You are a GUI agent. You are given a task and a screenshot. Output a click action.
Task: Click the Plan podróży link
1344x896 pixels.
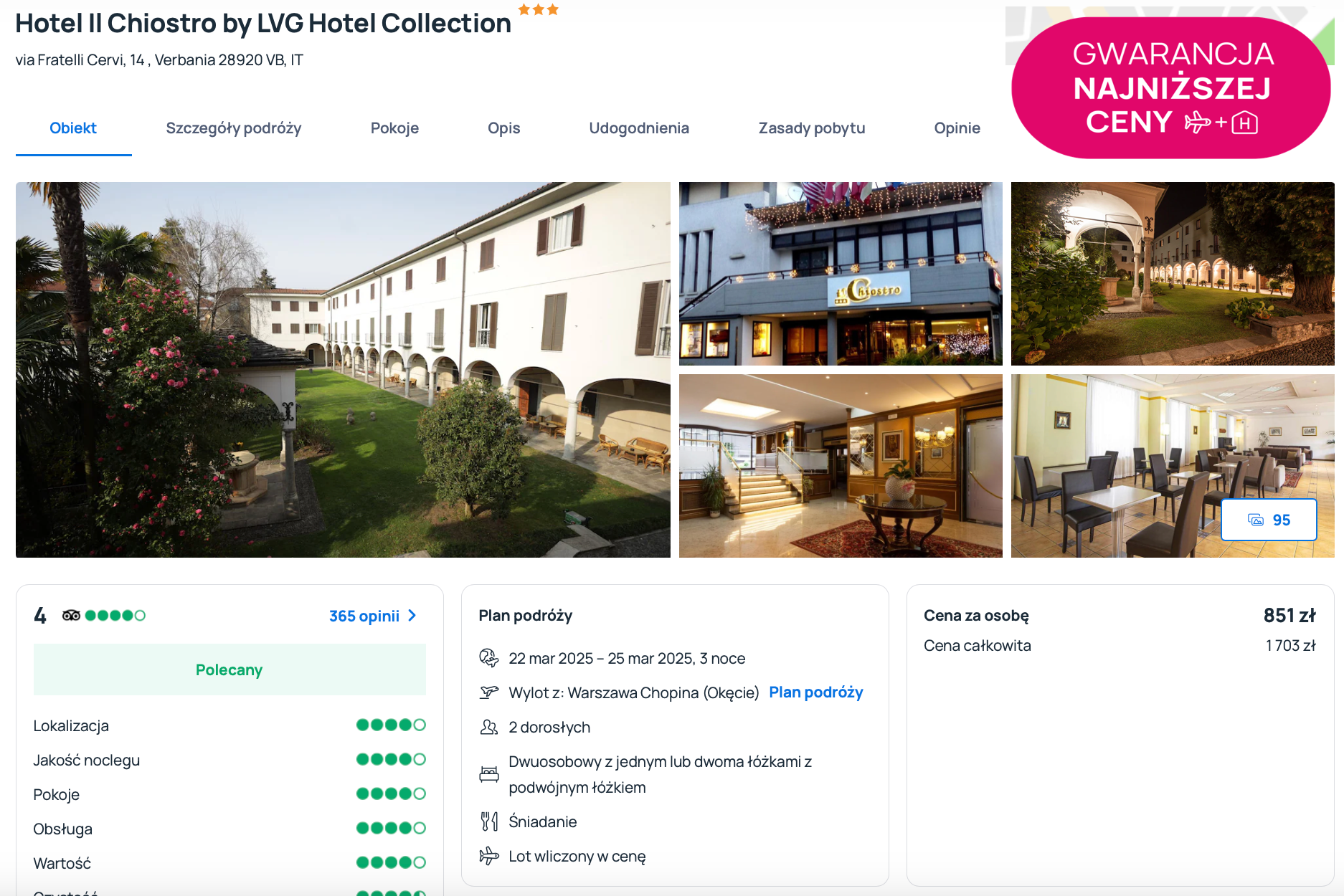(816, 692)
